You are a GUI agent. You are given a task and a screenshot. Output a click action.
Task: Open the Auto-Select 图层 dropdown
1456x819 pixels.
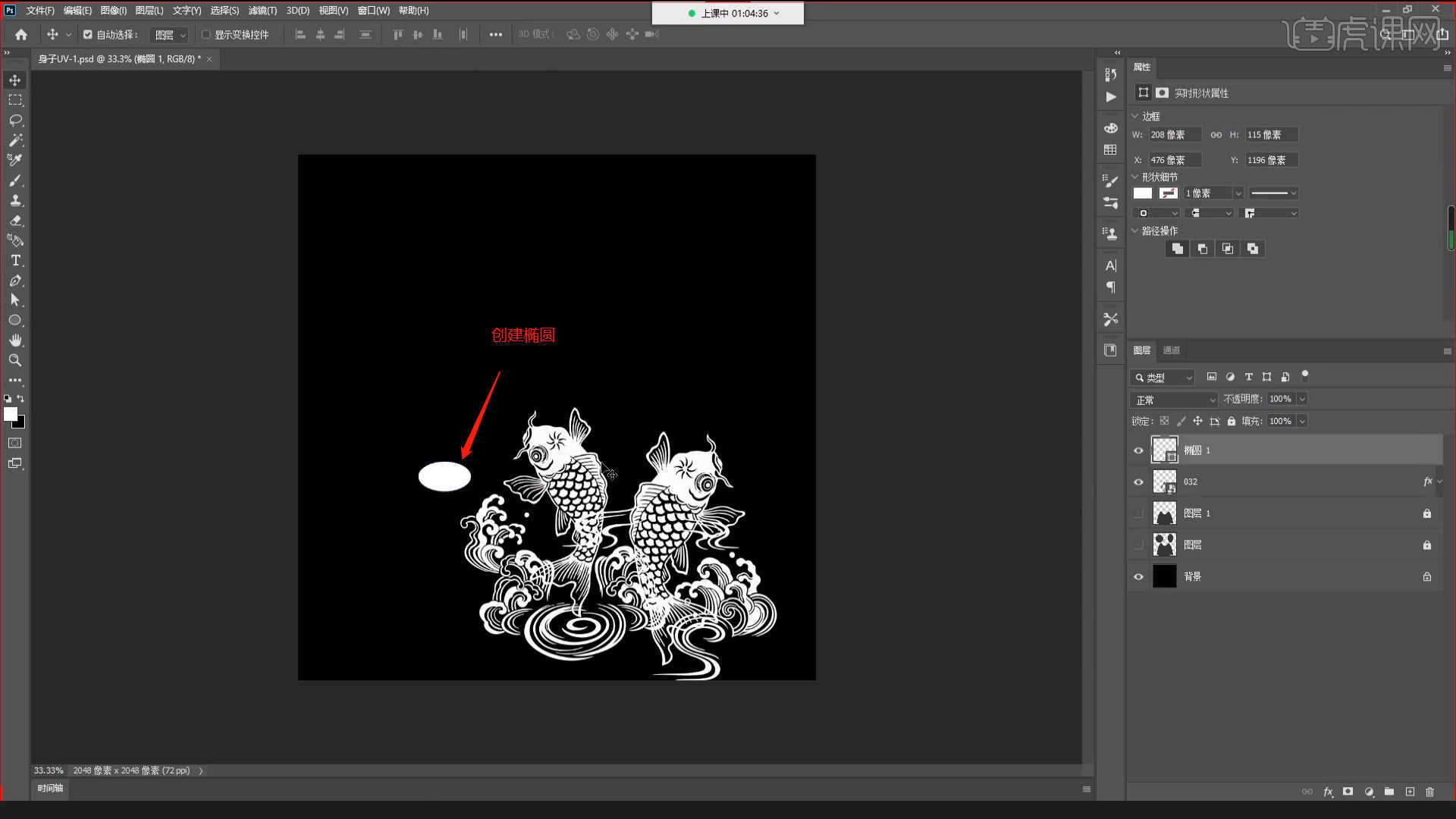click(x=169, y=35)
